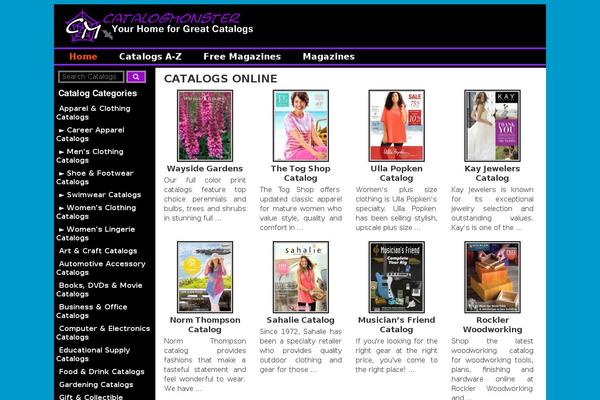Open the Musician's Friend Catalog title link
Image resolution: width=600 pixels, height=400 pixels.
396,325
